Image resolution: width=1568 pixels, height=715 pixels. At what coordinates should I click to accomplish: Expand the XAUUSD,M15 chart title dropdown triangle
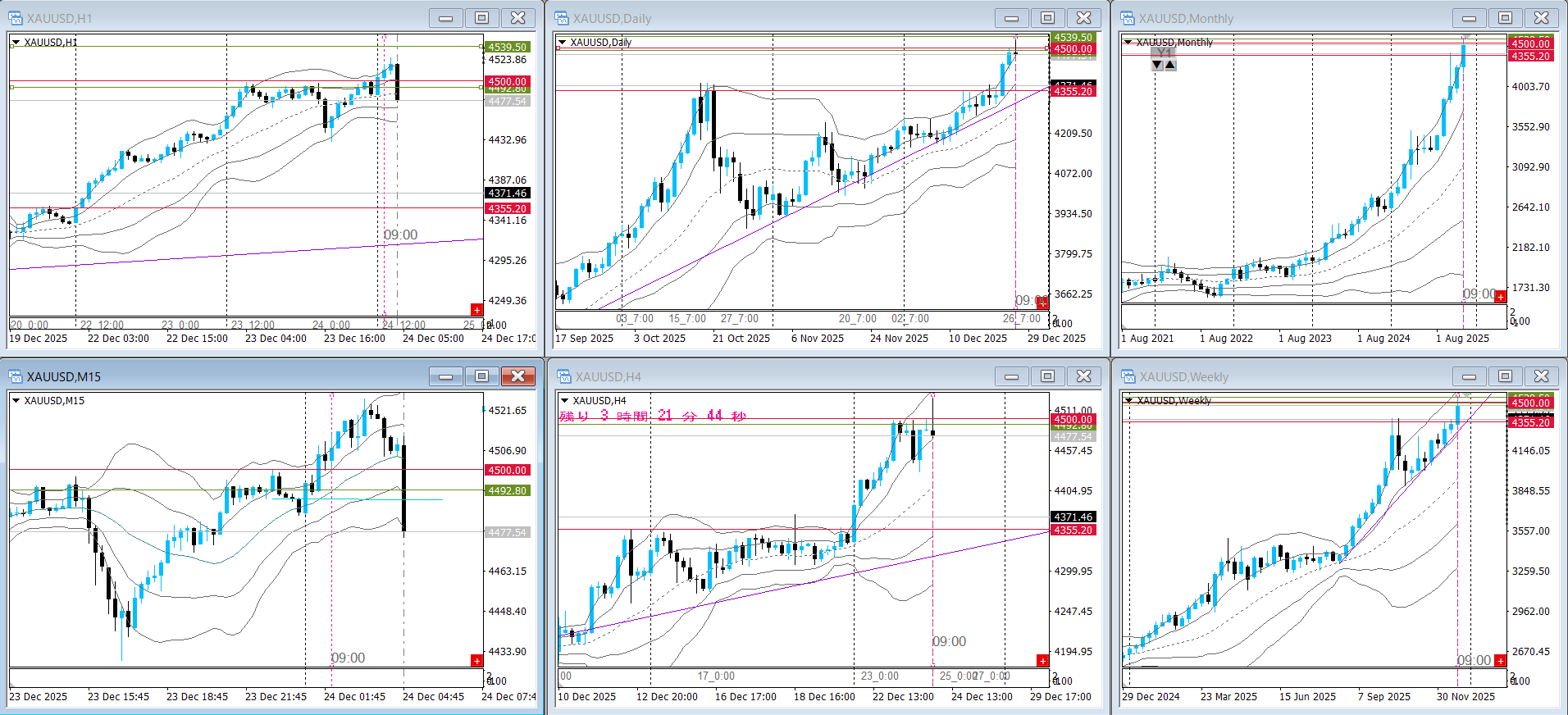click(16, 401)
